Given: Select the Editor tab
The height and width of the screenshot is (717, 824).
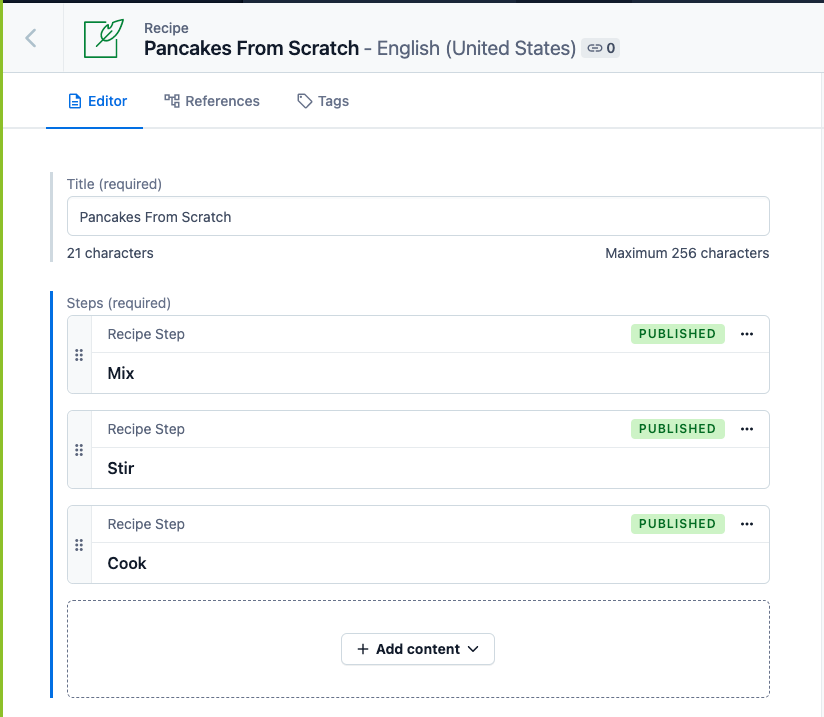Looking at the screenshot, I should (98, 101).
